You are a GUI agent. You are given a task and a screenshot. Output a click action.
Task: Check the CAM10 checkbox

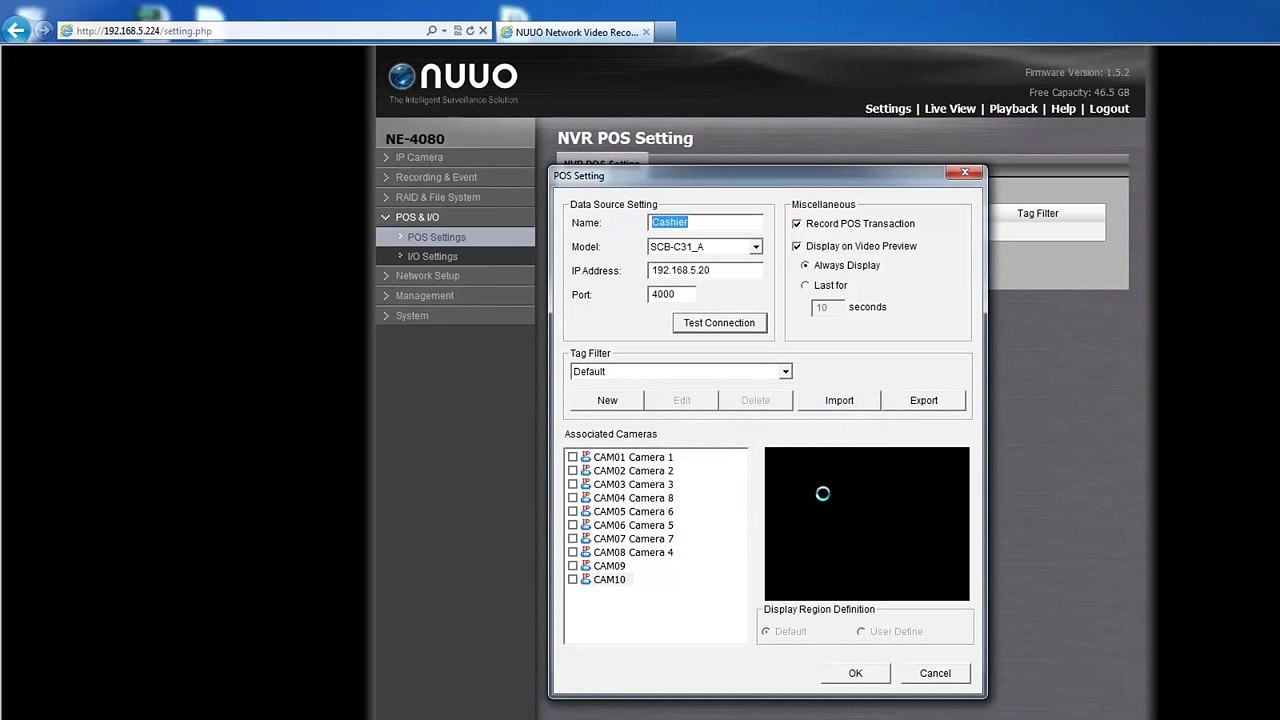573,579
